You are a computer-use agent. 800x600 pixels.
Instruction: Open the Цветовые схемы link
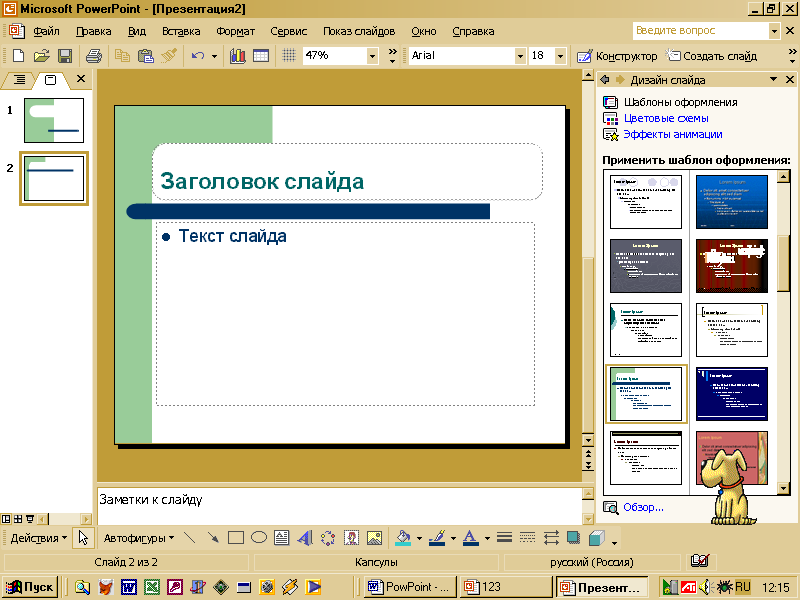click(666, 118)
